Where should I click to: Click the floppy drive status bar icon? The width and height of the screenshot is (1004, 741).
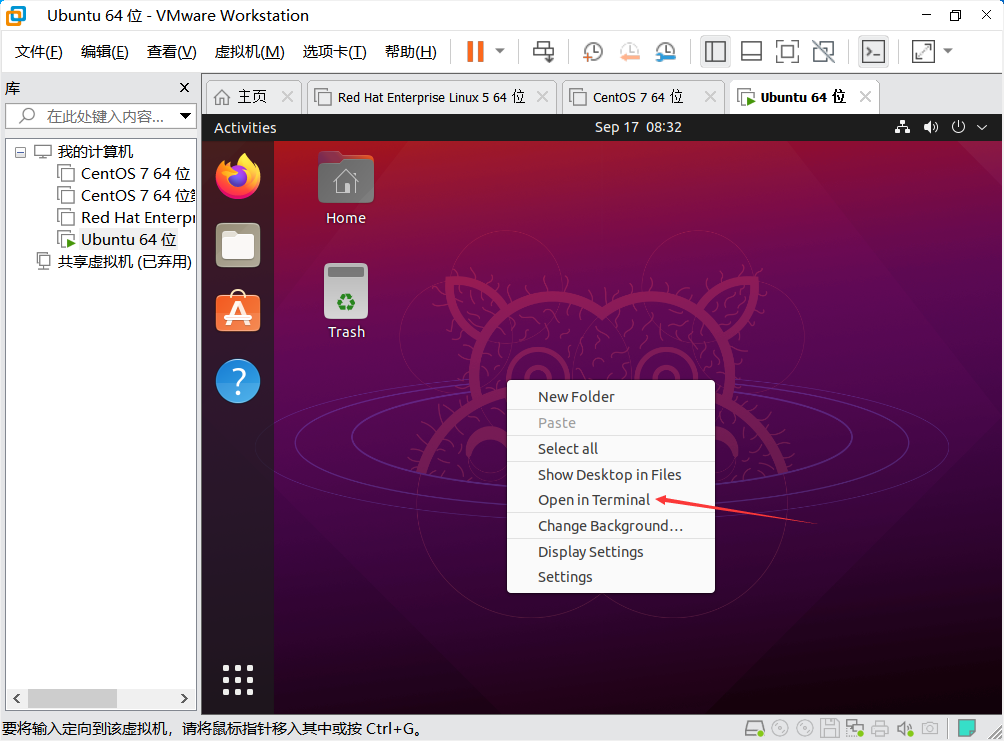(x=830, y=729)
